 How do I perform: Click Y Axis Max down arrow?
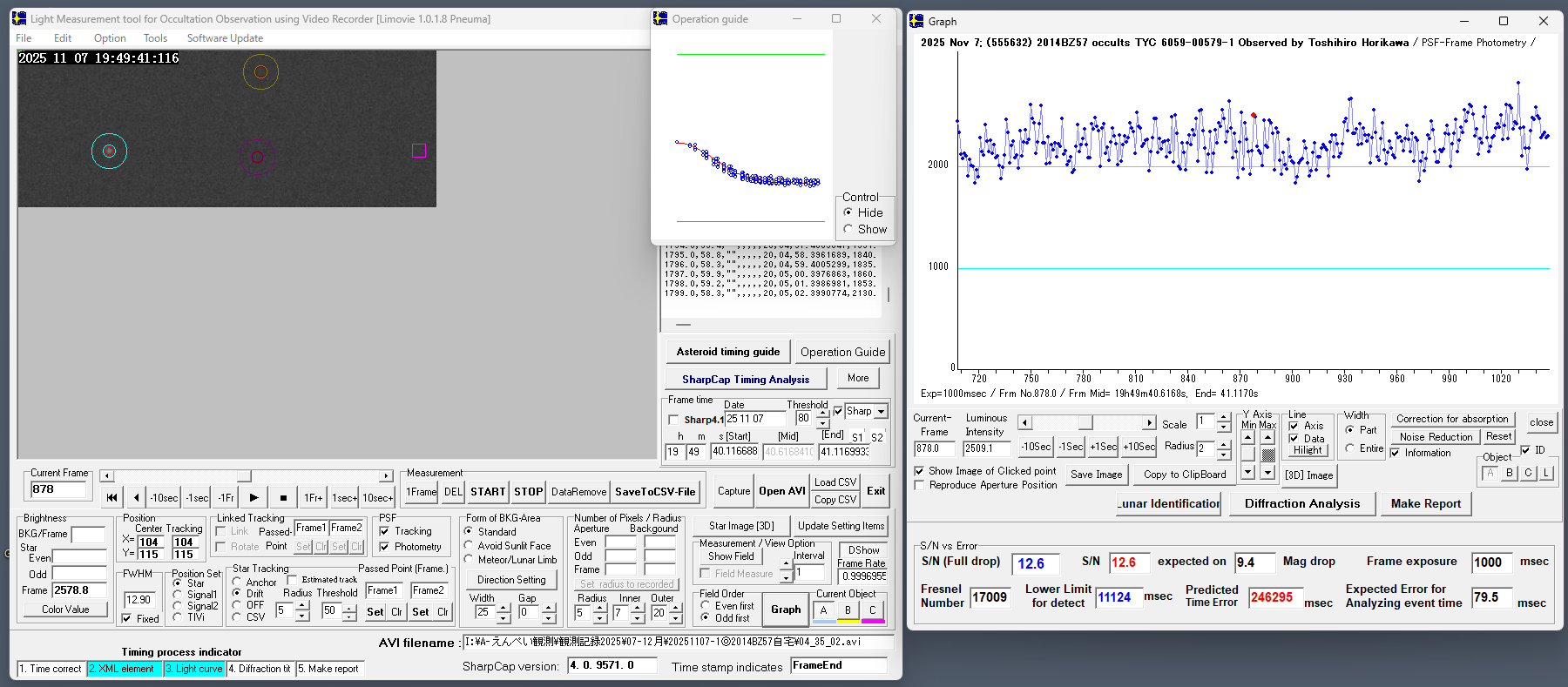click(1267, 472)
